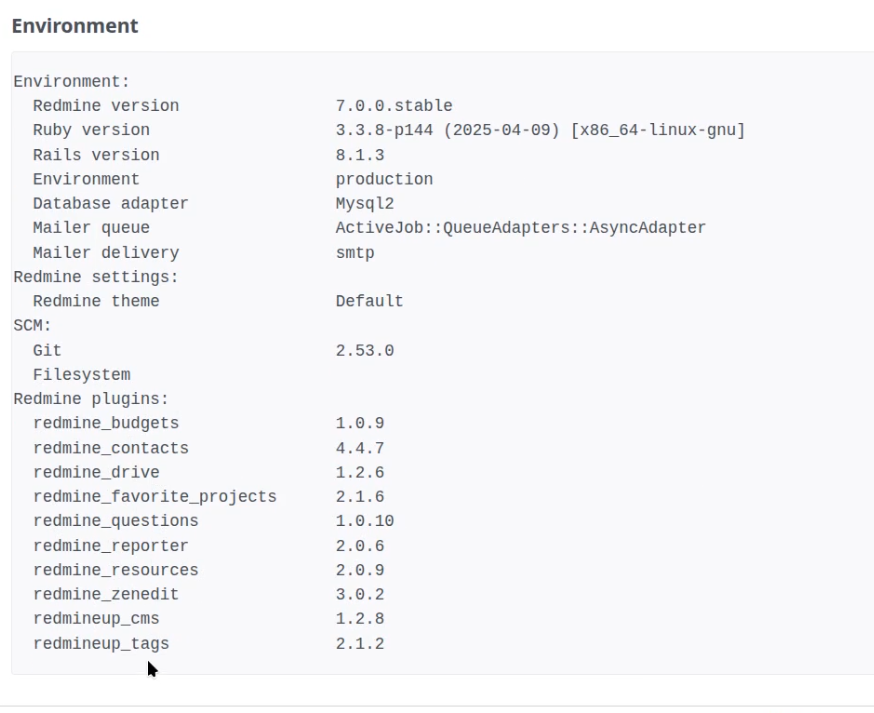Viewport: 874px width, 713px height.
Task: Click the 'Redmine version' label
Action: [106, 105]
